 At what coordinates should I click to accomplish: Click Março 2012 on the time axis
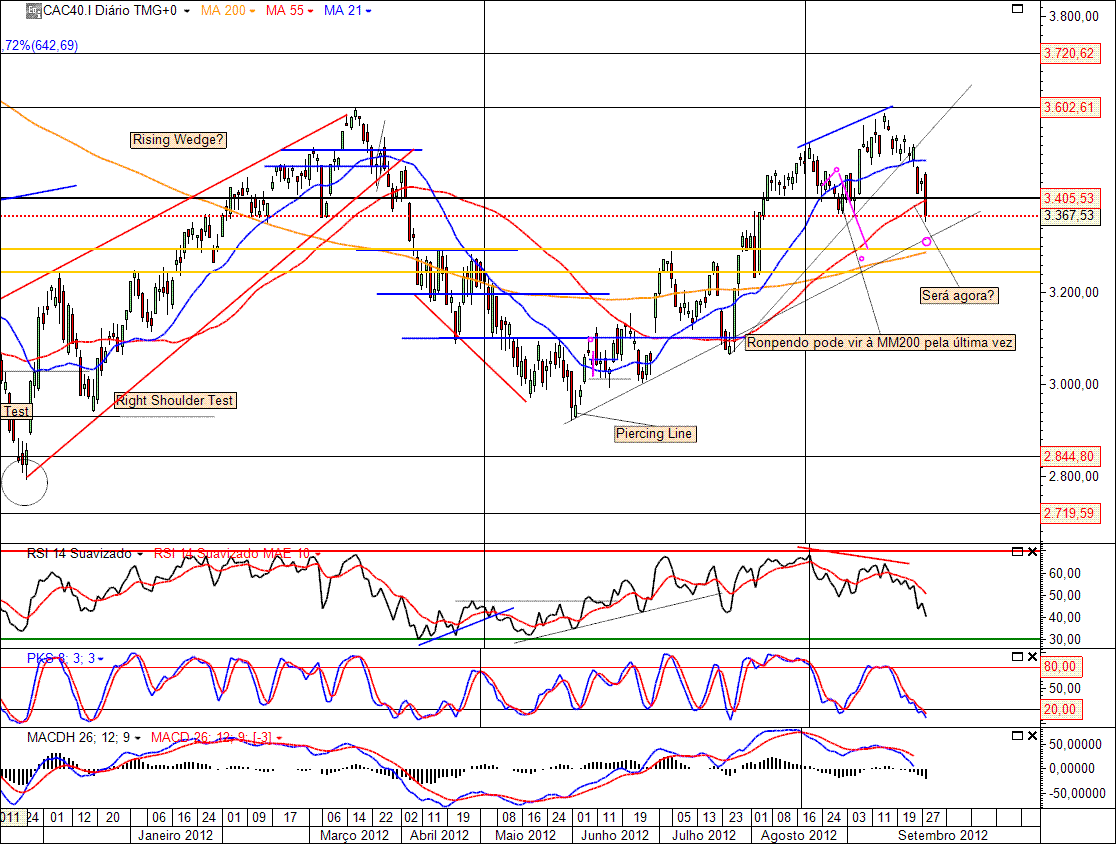click(354, 835)
